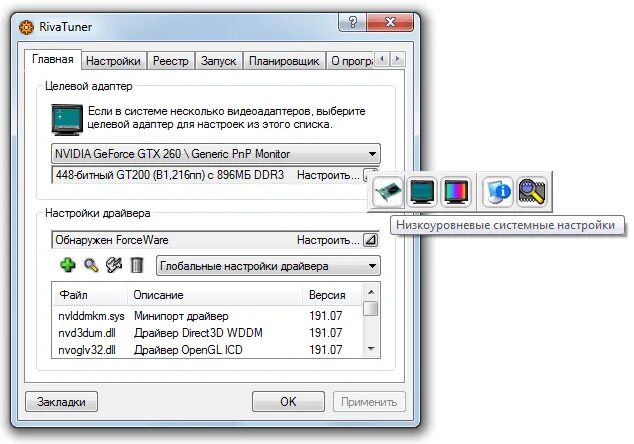The width and height of the screenshot is (634, 444).
Task: Click file list scrollbar up arrow
Action: [371, 292]
